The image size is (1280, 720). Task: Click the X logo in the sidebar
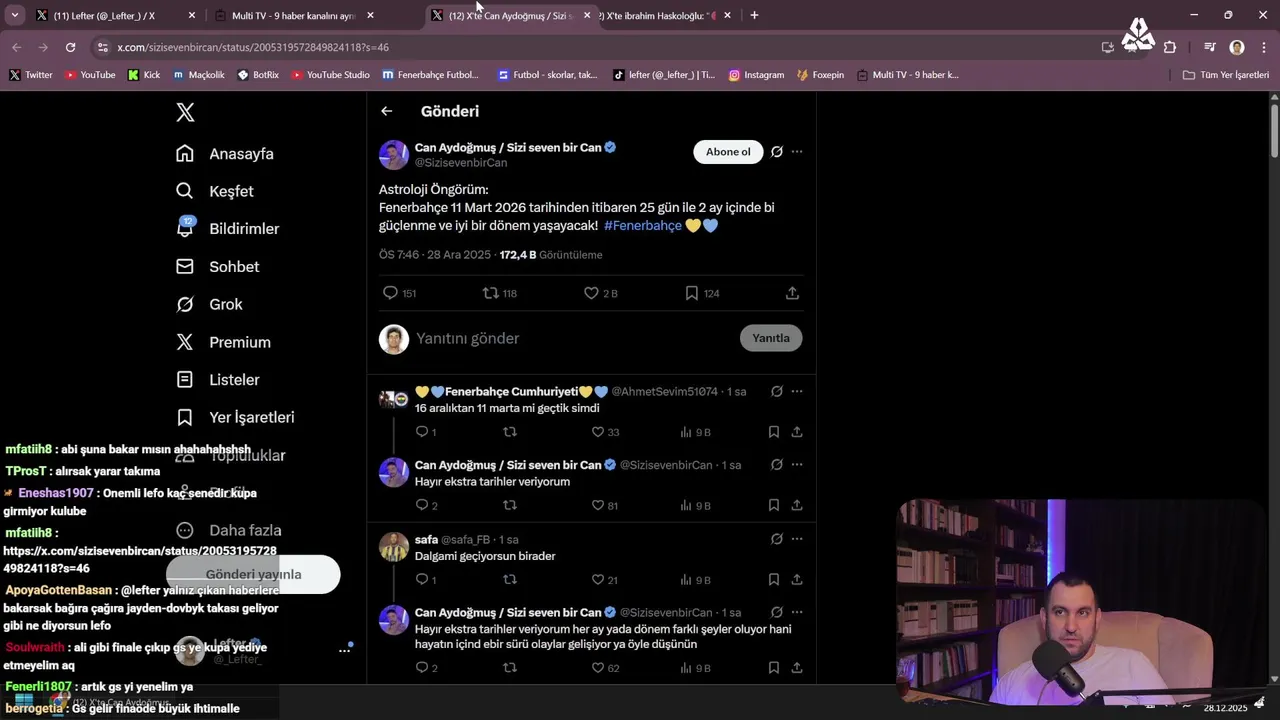click(185, 112)
